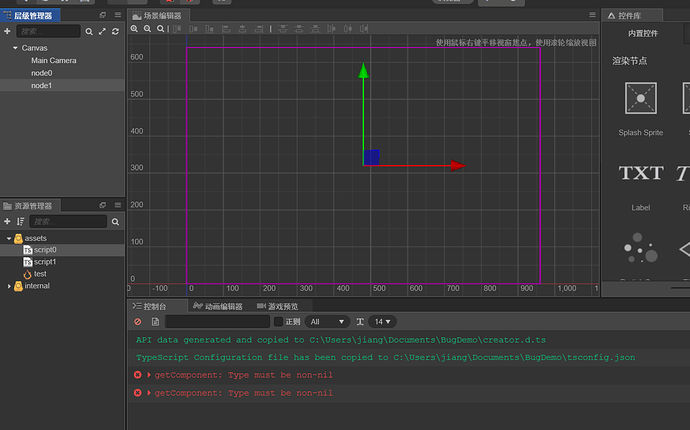Select the 内置控件 tab
This screenshot has height=430, width=690.
pos(643,33)
